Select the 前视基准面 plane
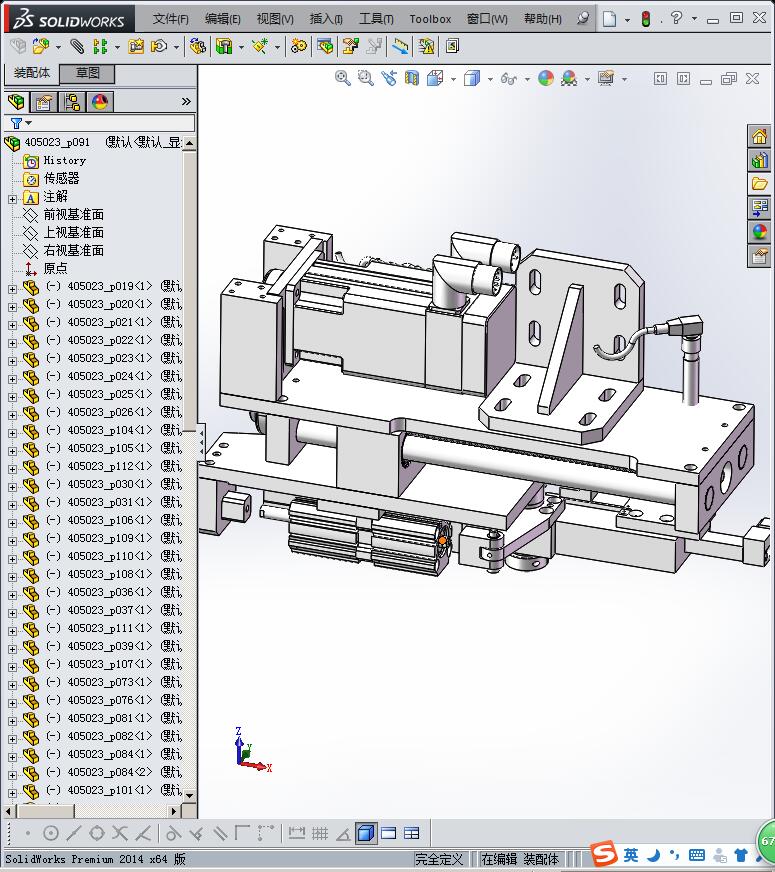 point(73,215)
